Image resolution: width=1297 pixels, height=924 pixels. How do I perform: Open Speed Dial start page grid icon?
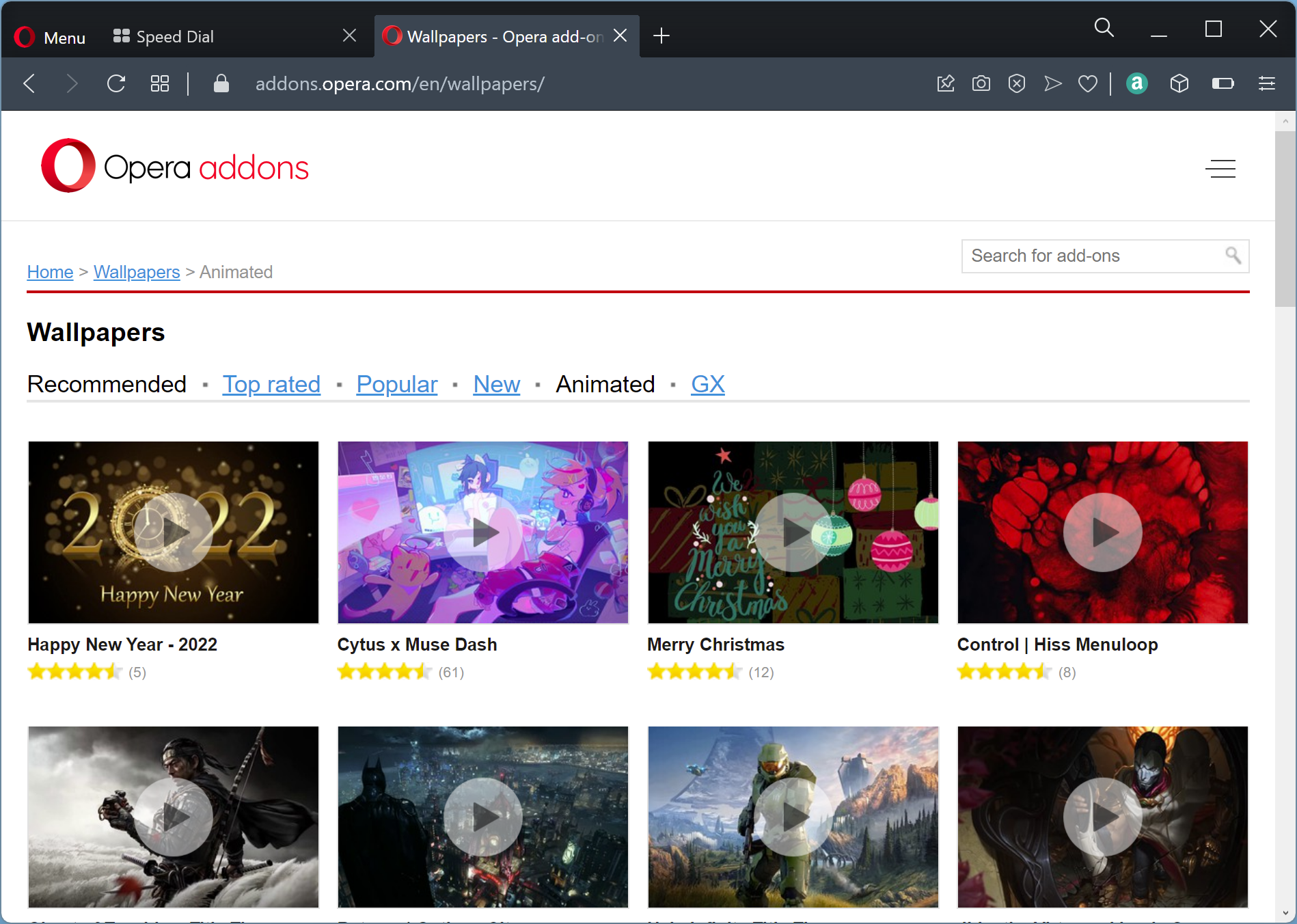[x=159, y=83]
